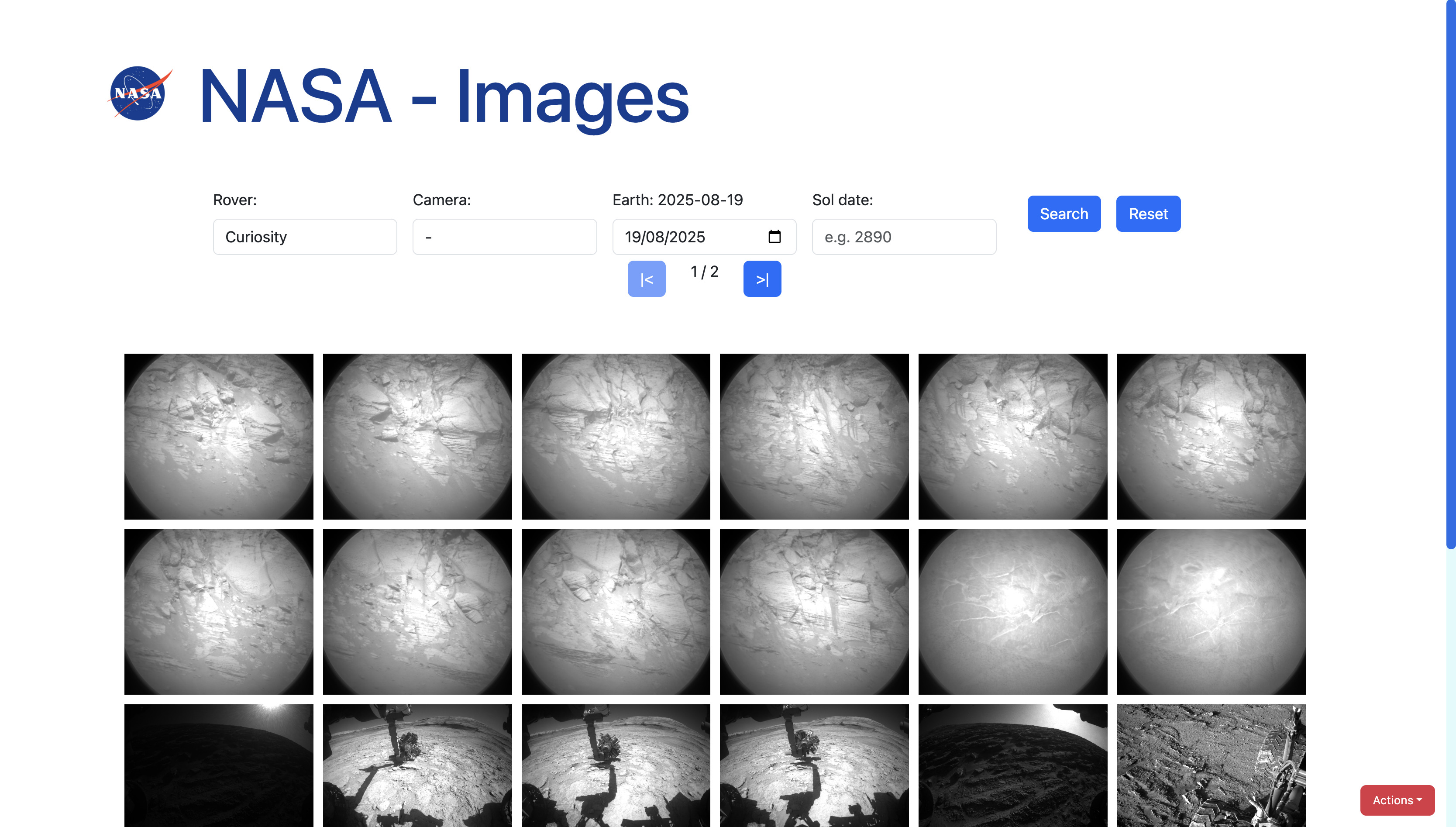Open the Camera selection dropdown
The image size is (1456, 827).
click(x=504, y=237)
